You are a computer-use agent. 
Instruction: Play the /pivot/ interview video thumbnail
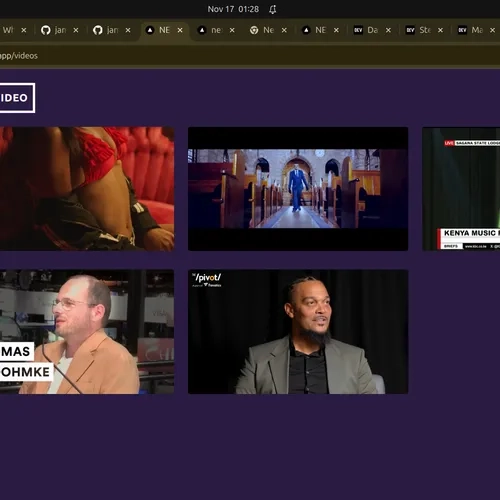[x=298, y=332]
